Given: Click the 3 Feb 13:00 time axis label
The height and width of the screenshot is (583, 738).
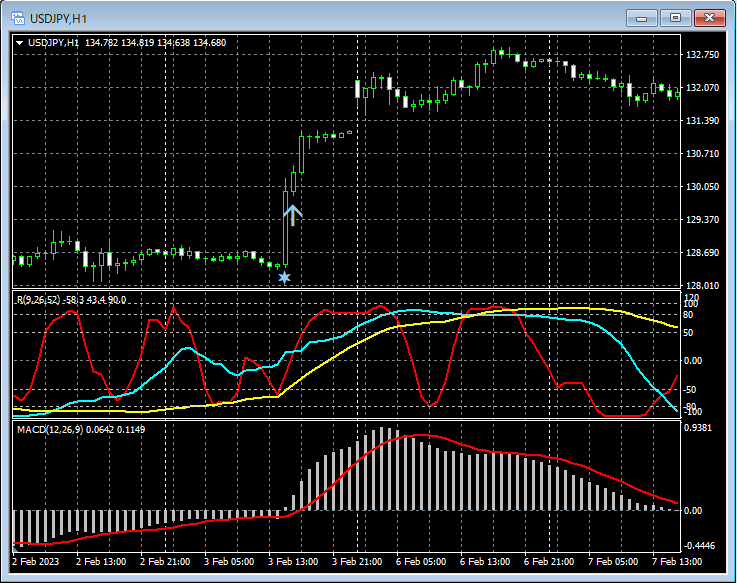Looking at the screenshot, I should [295, 562].
